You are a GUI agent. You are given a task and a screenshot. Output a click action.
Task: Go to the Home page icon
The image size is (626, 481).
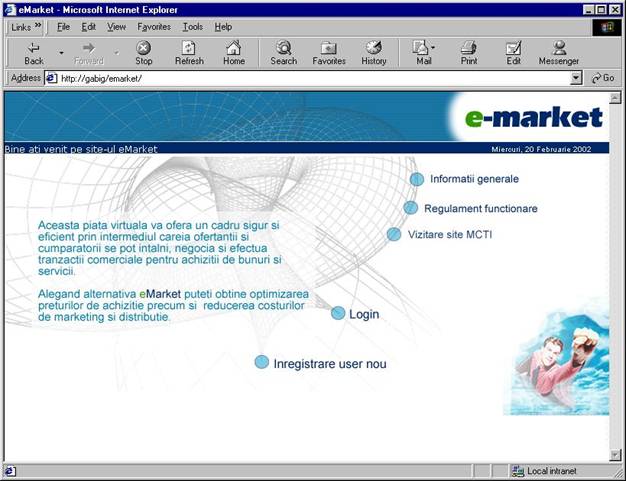tap(234, 48)
